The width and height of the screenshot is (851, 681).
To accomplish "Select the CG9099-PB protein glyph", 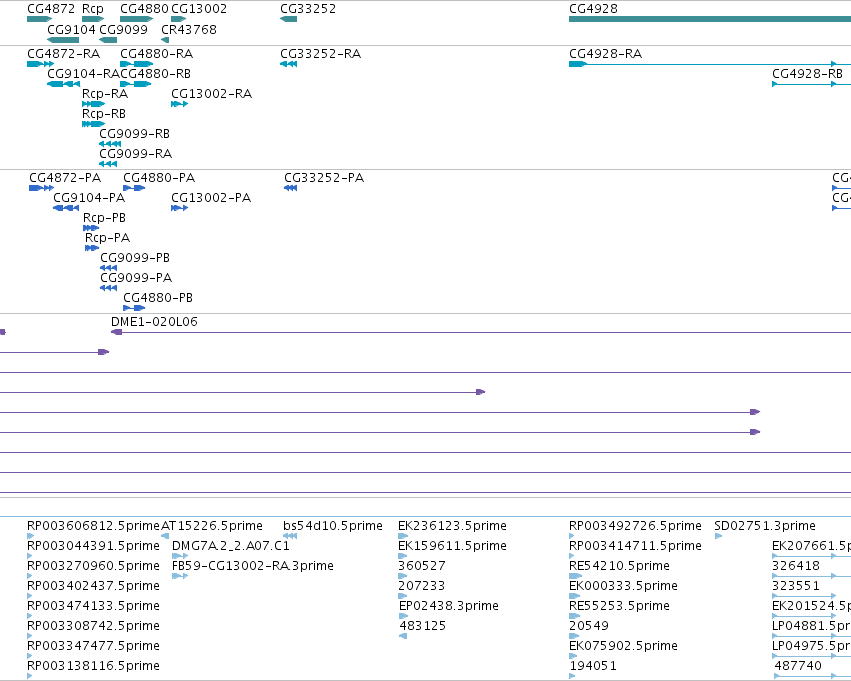I will [x=109, y=268].
